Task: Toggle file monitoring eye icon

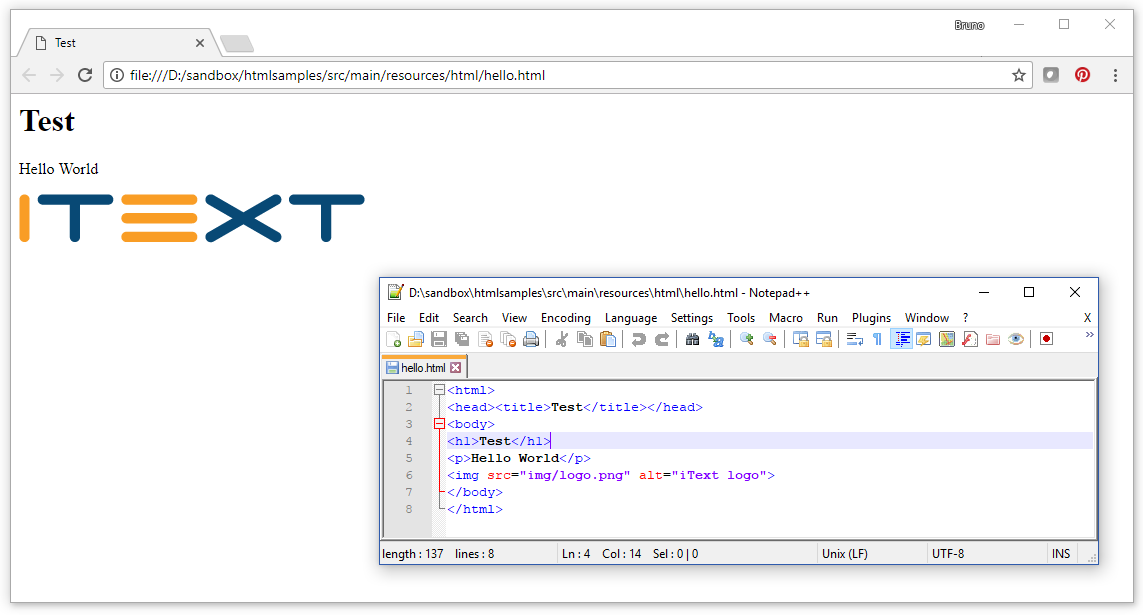Action: pyautogui.click(x=1016, y=340)
